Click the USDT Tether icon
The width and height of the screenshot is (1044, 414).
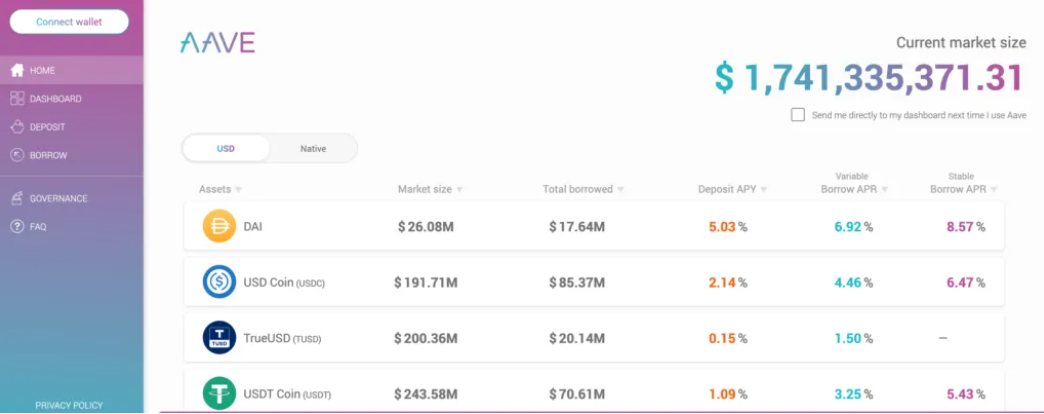coord(219,393)
